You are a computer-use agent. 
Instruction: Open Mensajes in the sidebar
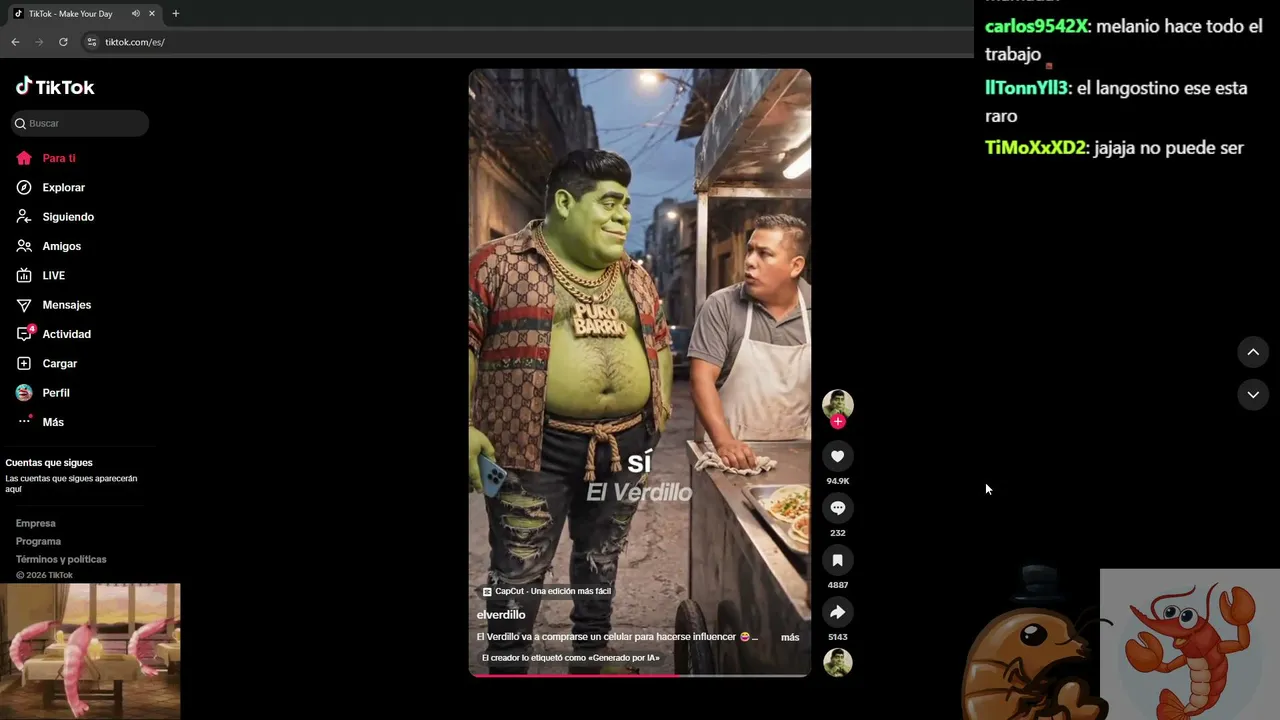point(66,305)
